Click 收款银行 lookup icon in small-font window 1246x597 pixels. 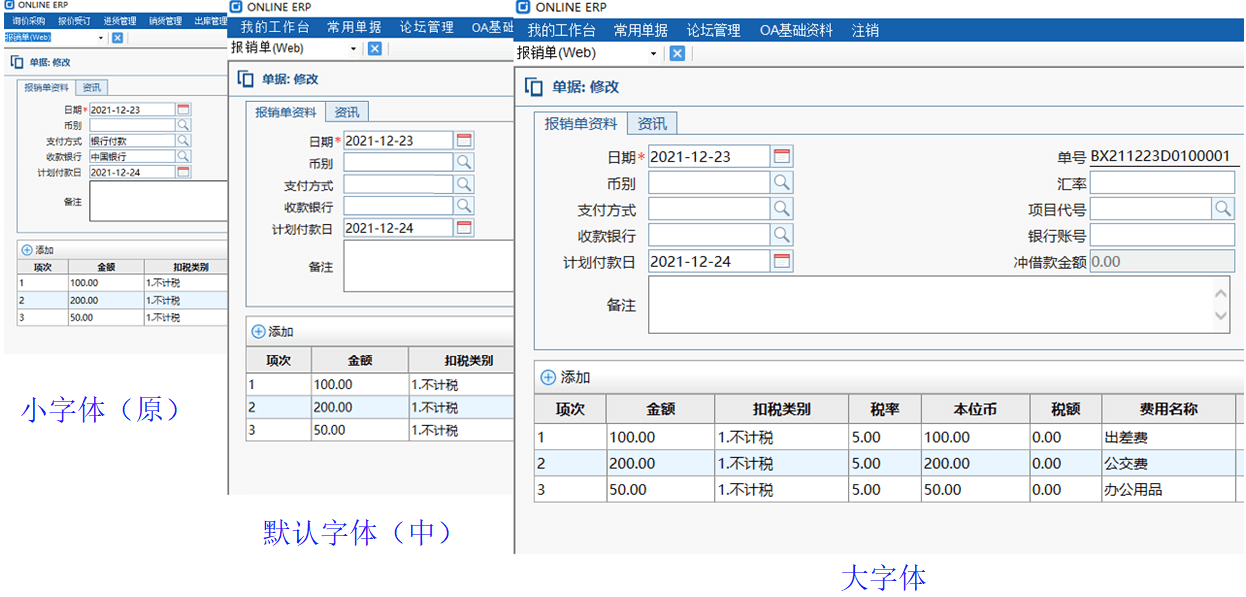coord(183,156)
